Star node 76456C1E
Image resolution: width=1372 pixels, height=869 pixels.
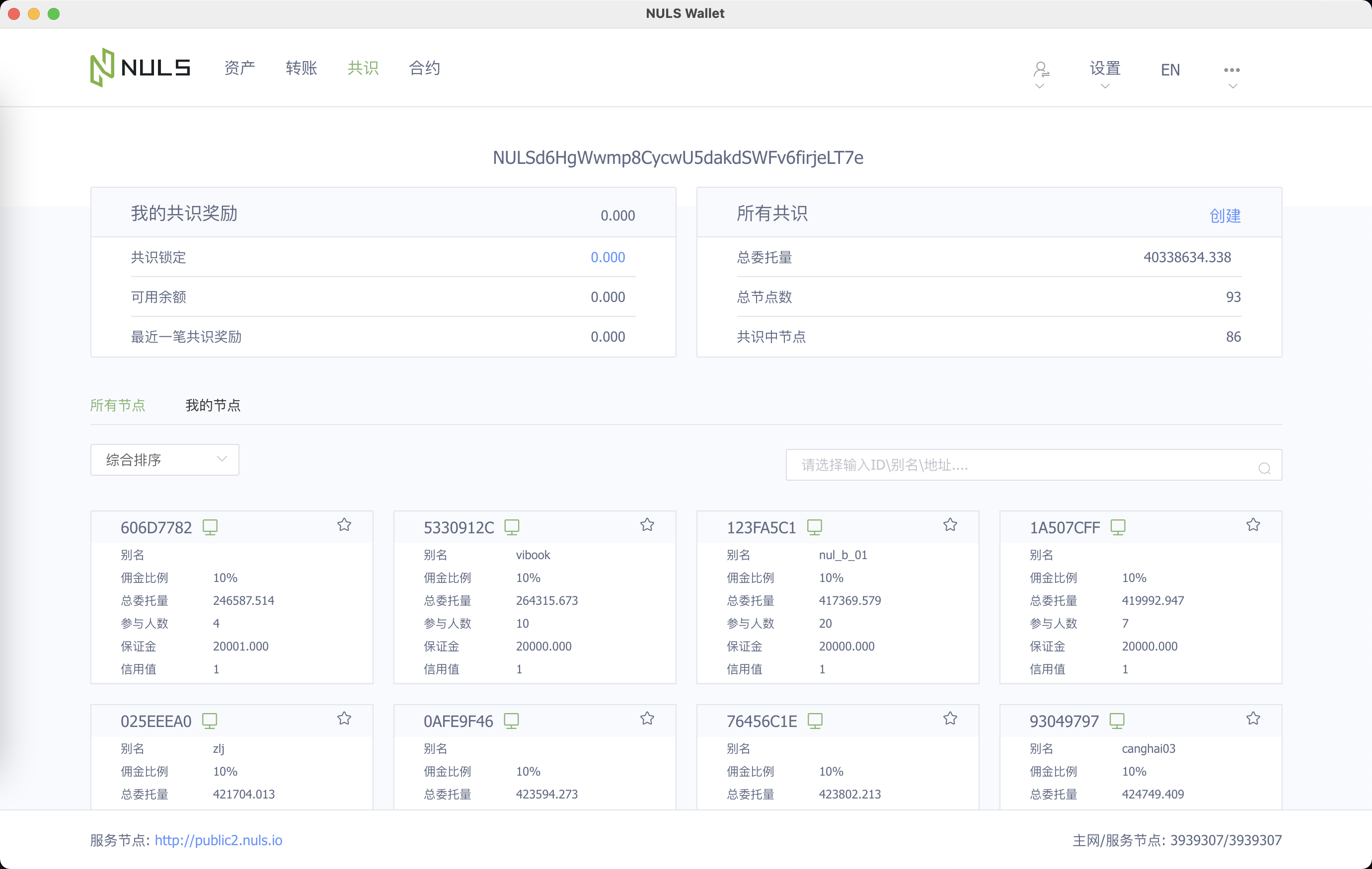[x=950, y=718]
